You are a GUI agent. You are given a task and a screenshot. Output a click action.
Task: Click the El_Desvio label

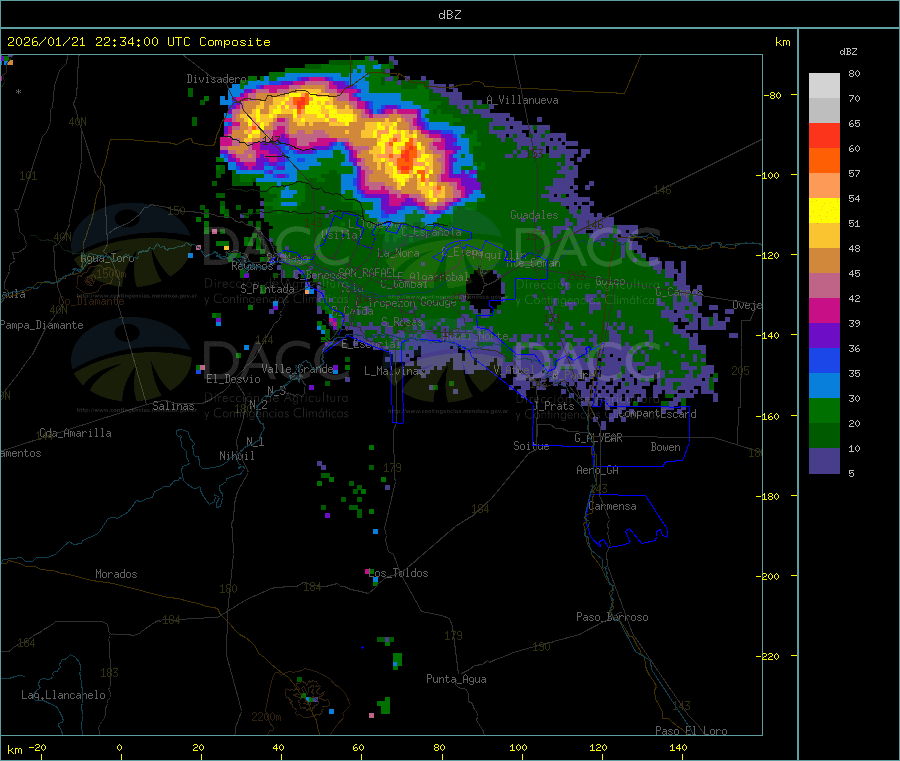(x=233, y=379)
